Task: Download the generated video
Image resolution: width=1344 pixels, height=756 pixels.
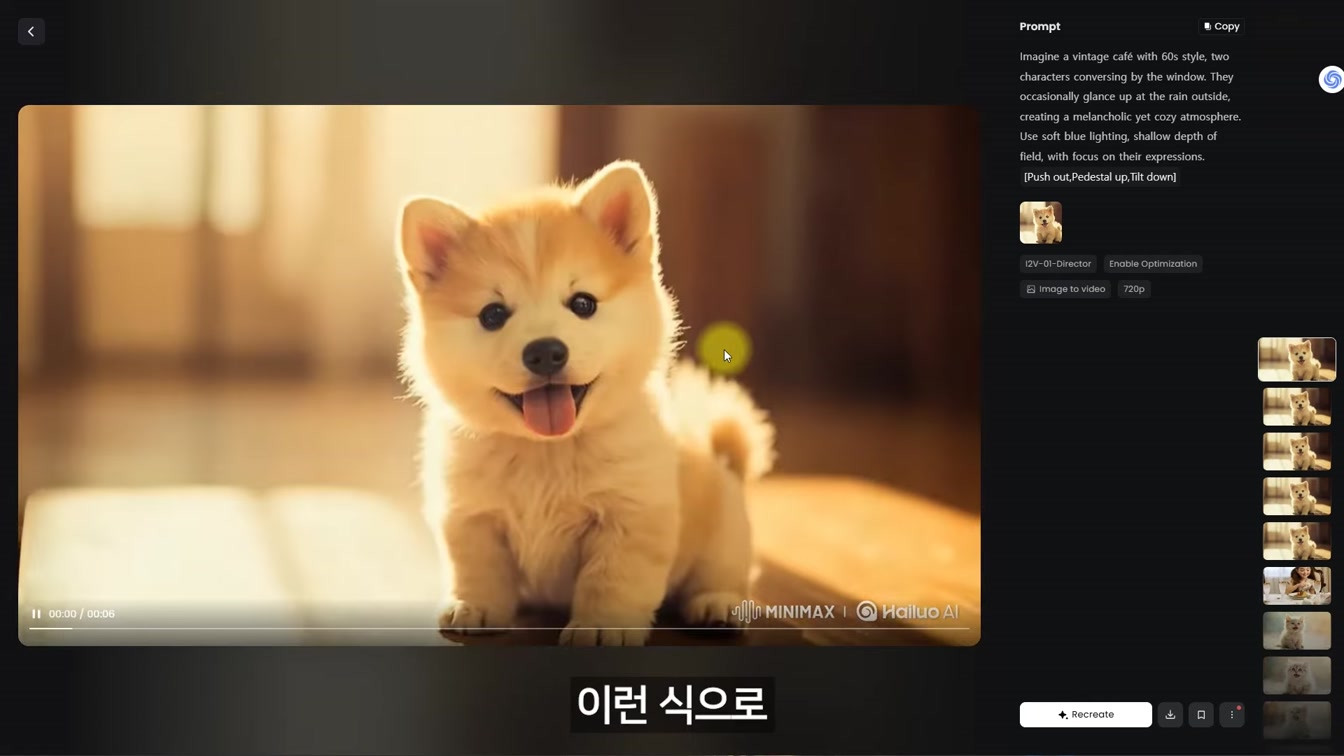Action: [x=1170, y=714]
